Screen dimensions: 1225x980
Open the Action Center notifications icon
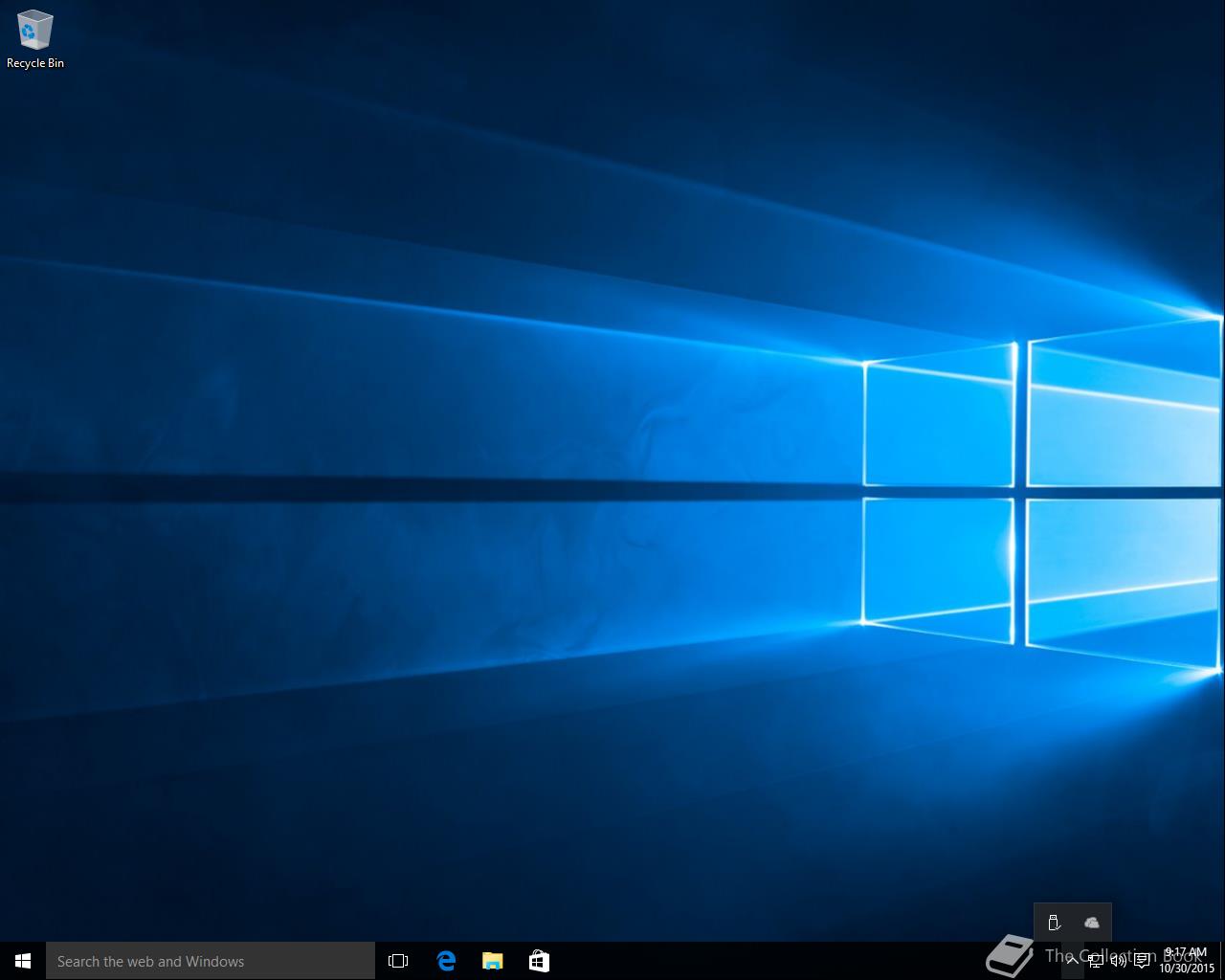[1142, 961]
